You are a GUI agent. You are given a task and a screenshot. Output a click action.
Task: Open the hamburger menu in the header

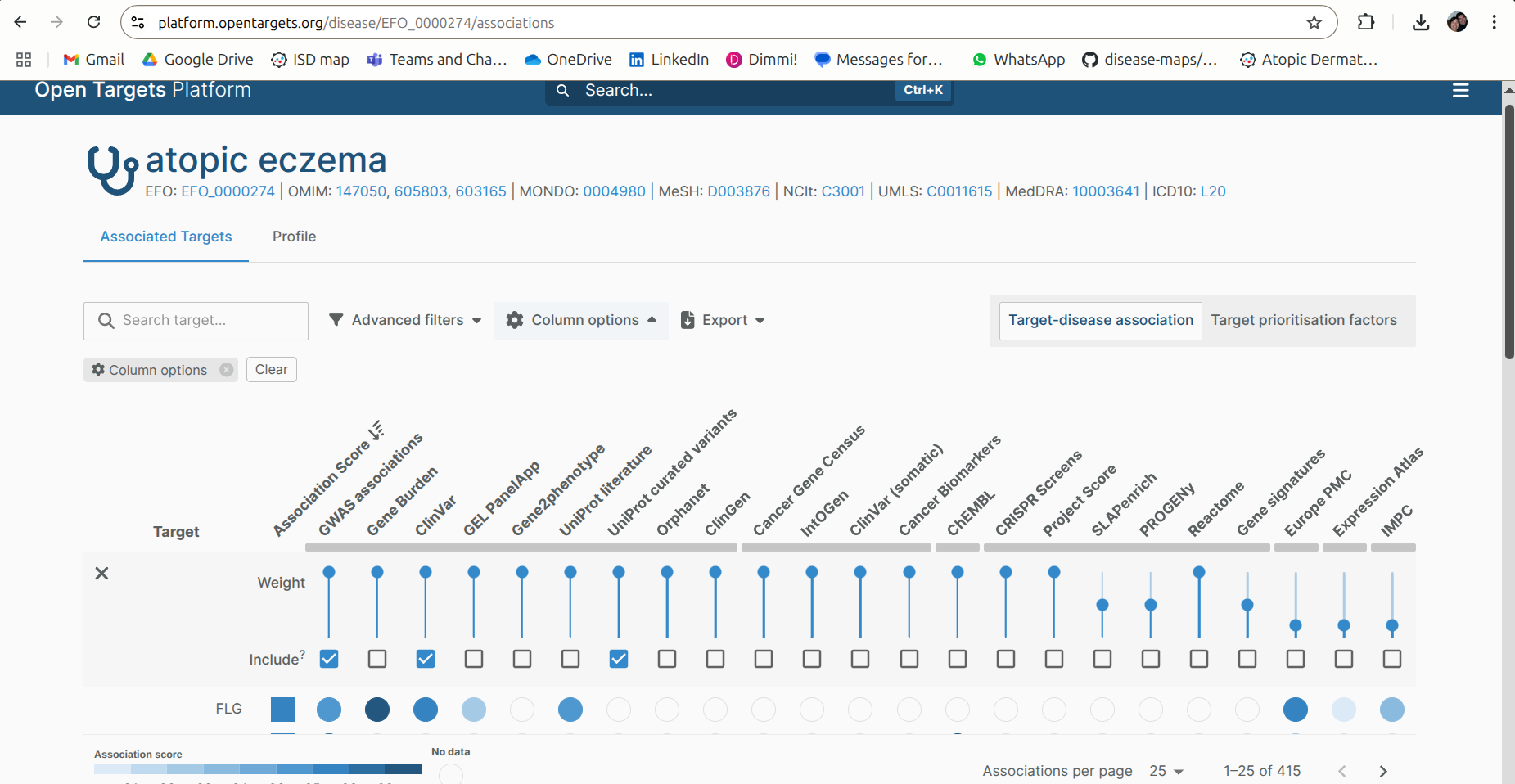click(1460, 90)
